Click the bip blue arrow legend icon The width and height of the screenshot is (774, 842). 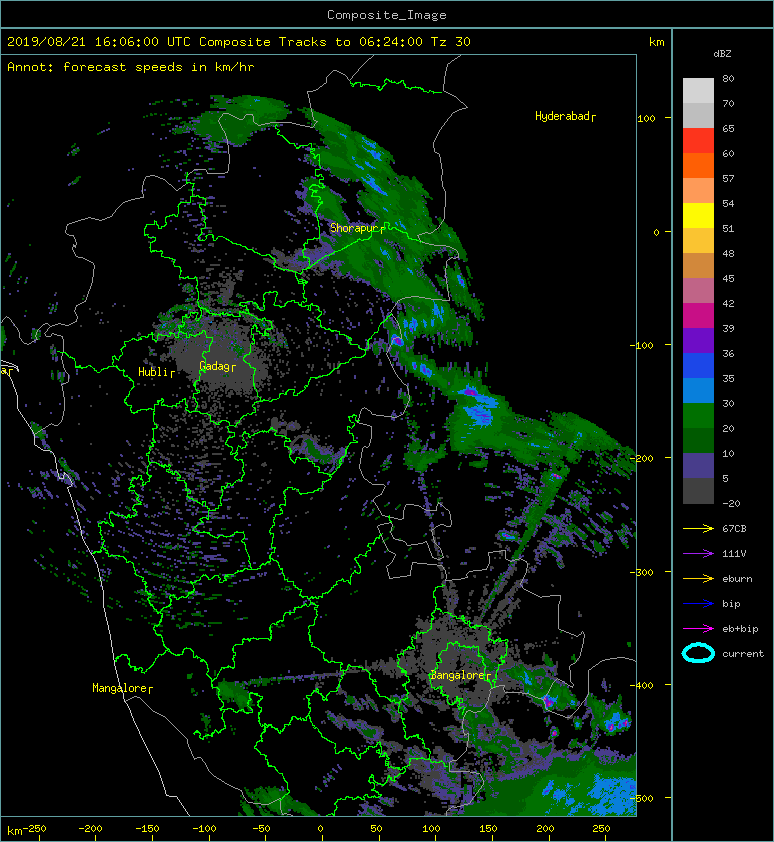(698, 604)
